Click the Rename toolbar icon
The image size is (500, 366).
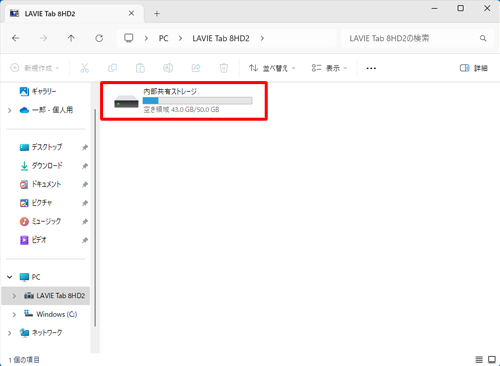point(168,68)
